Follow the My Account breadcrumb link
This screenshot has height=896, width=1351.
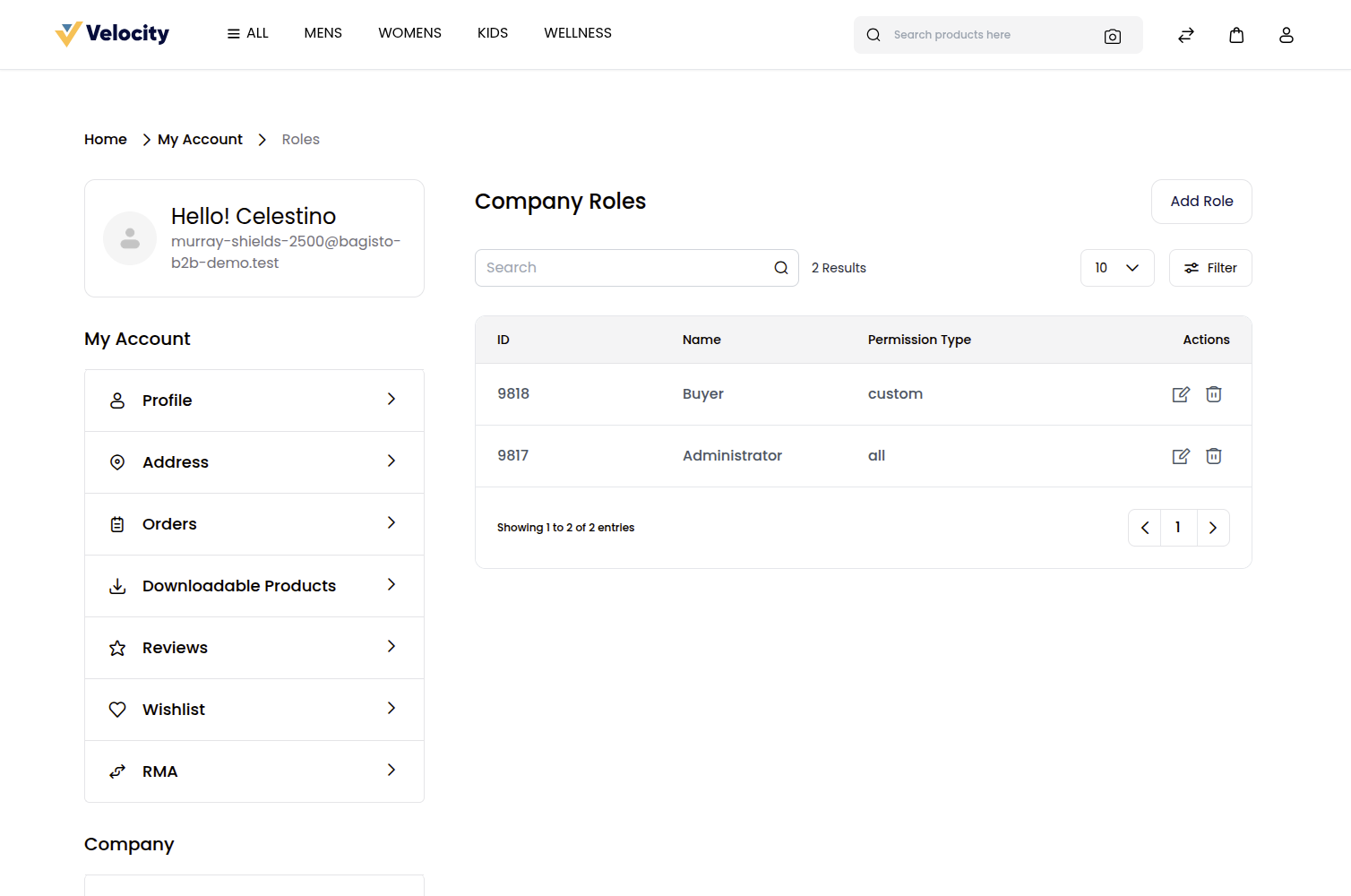click(x=200, y=140)
